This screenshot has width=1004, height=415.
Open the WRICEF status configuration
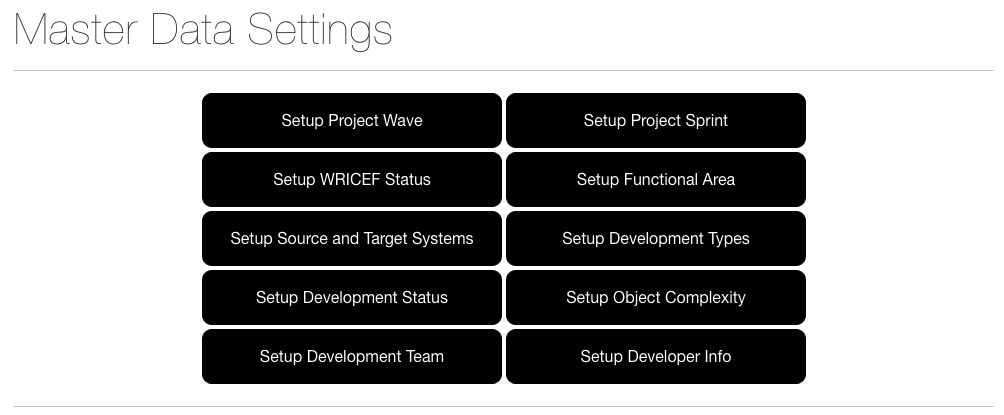point(352,180)
